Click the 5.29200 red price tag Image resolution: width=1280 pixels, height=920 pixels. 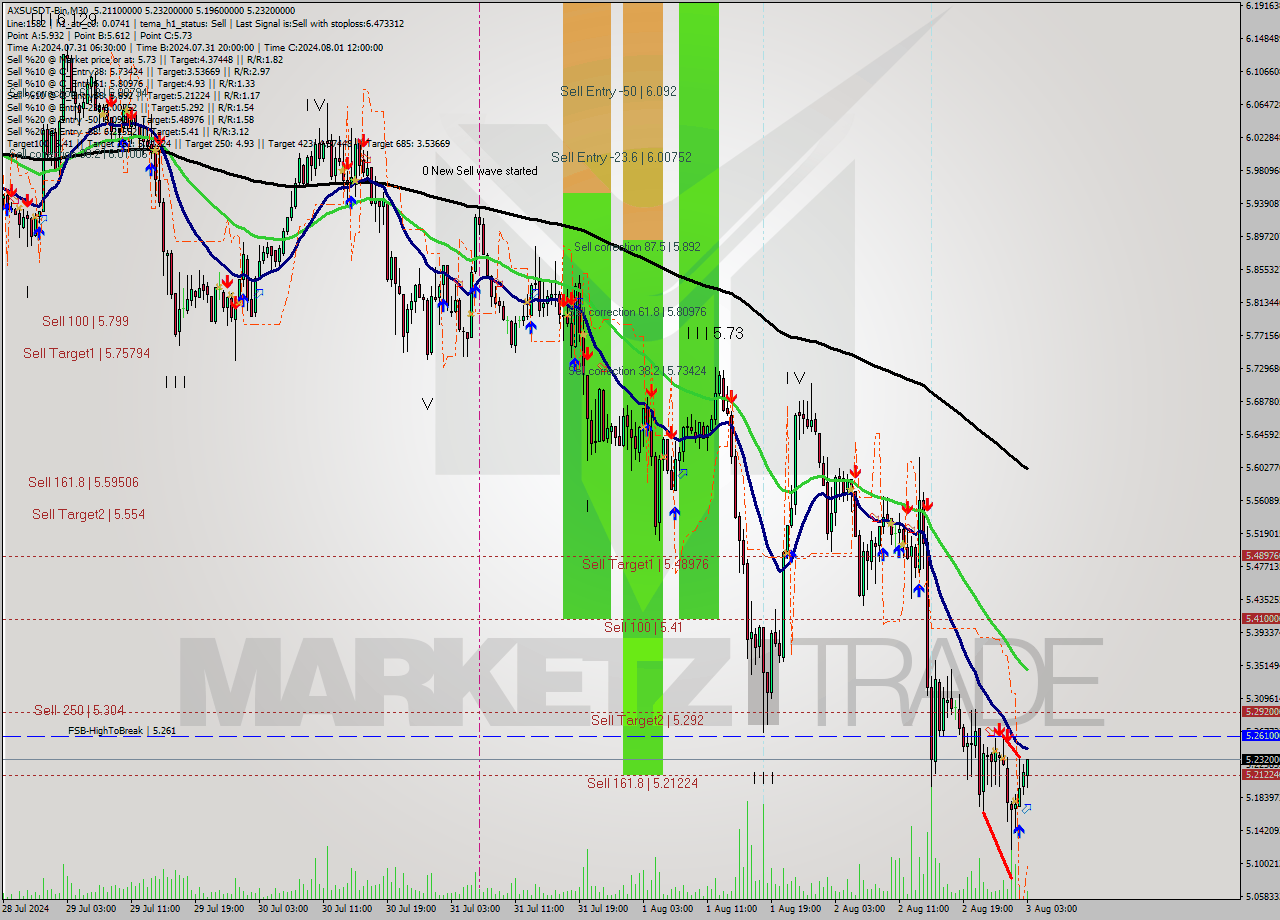(x=1260, y=711)
